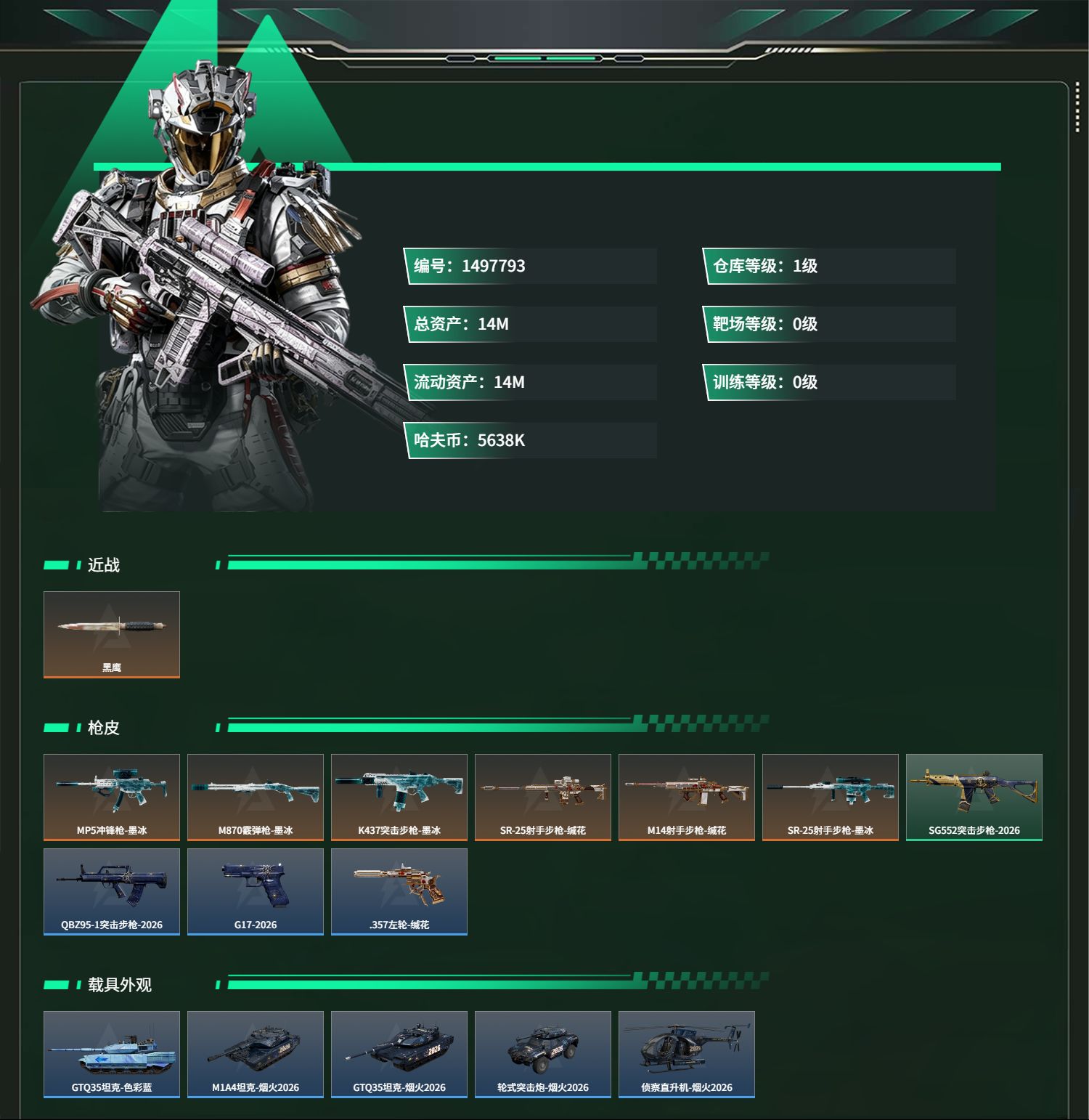Viewport: 1089px width, 1120px height.
Task: Open the M14射手步枪-绒花 skin card
Action: click(x=687, y=798)
